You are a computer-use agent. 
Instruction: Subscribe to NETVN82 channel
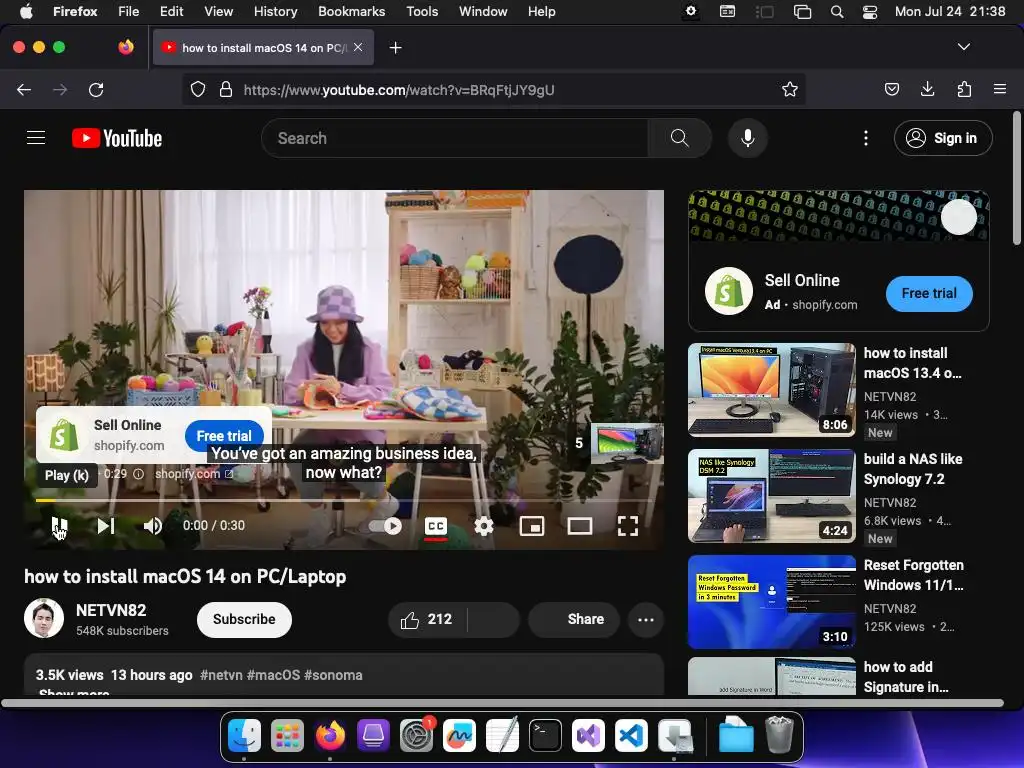pos(244,619)
